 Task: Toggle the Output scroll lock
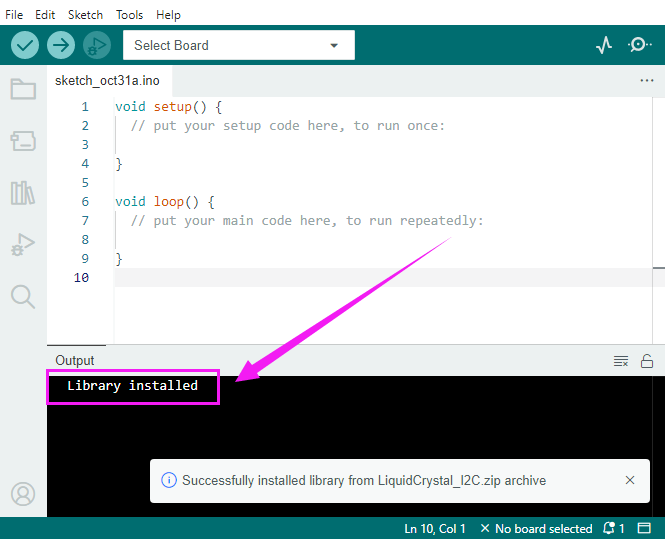[647, 361]
